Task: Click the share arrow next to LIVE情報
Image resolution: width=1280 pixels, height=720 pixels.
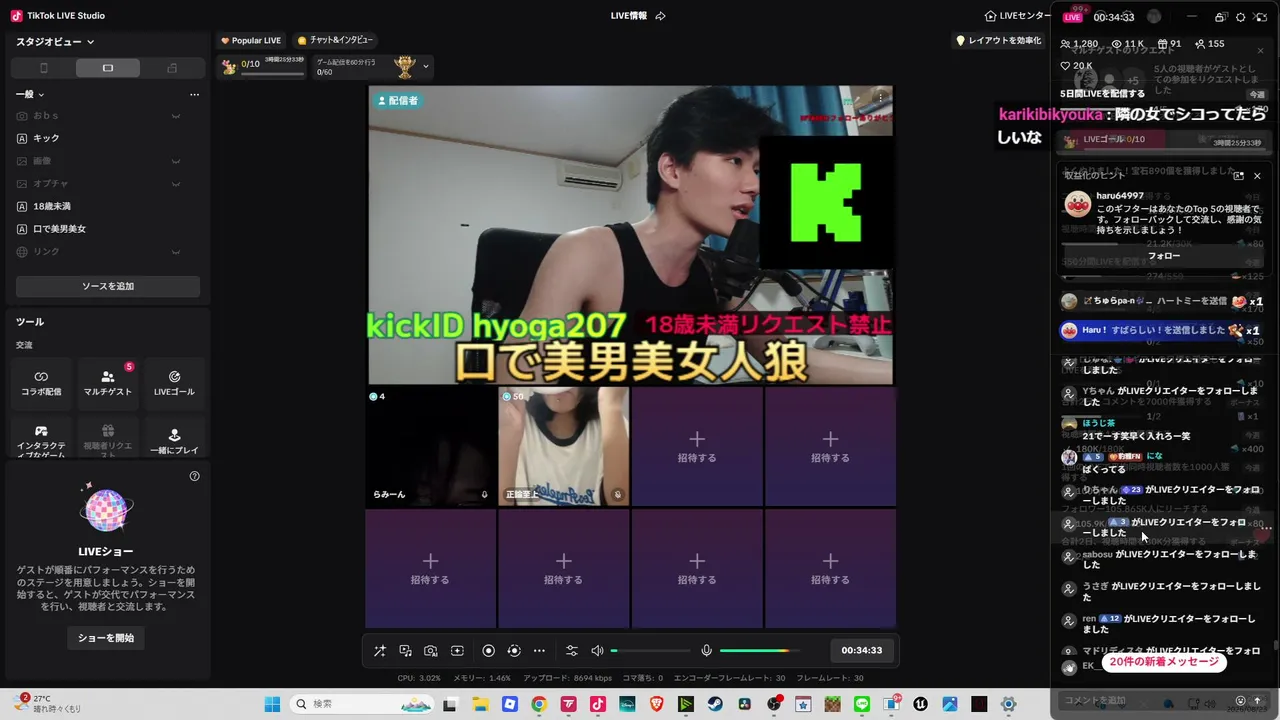Action: tap(661, 16)
